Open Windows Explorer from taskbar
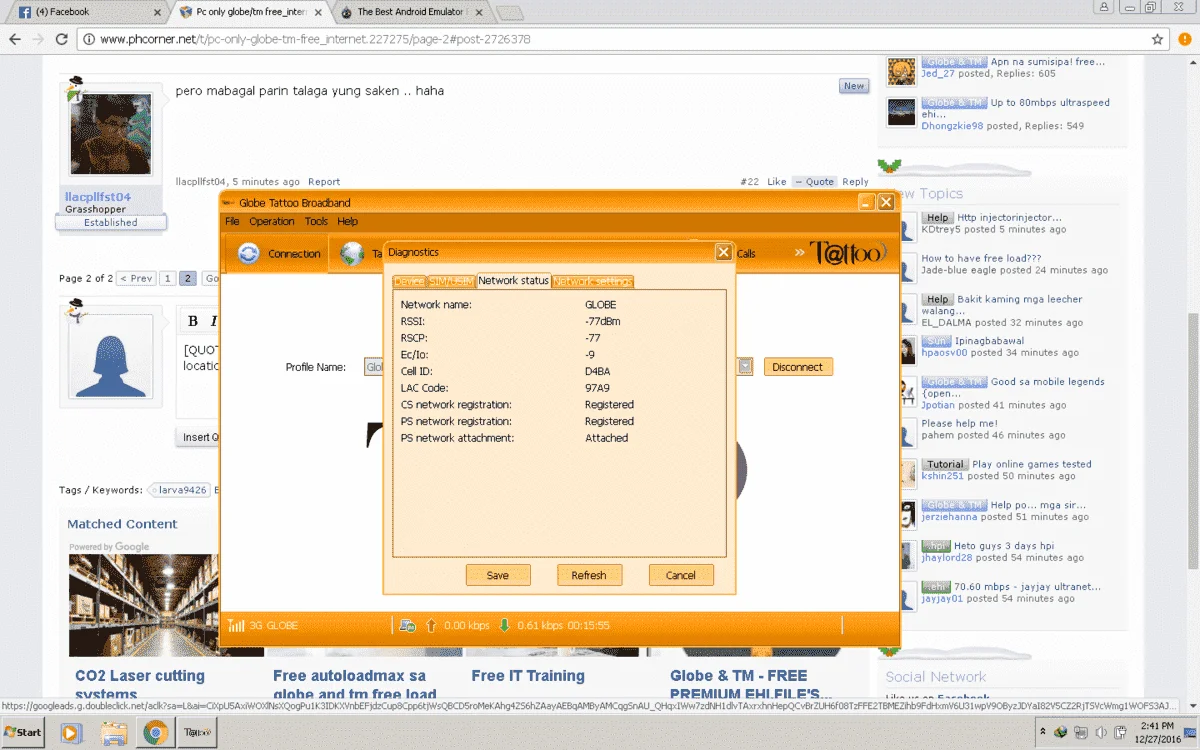The height and width of the screenshot is (750, 1200). point(113,732)
